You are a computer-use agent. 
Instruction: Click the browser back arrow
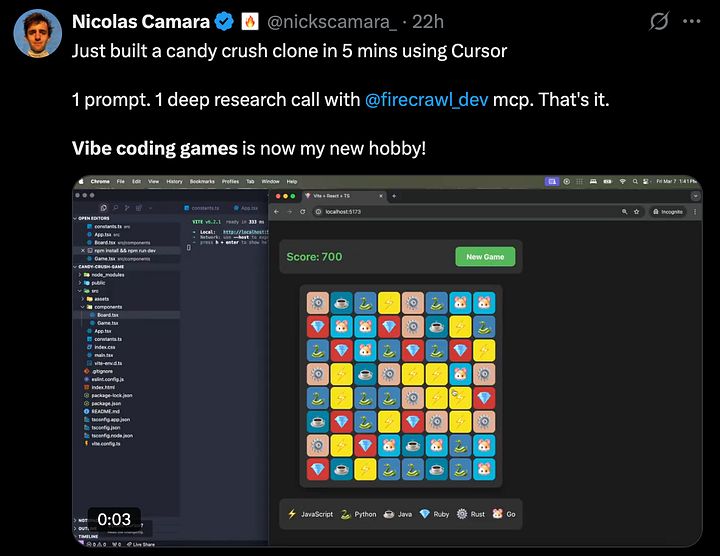click(276, 212)
